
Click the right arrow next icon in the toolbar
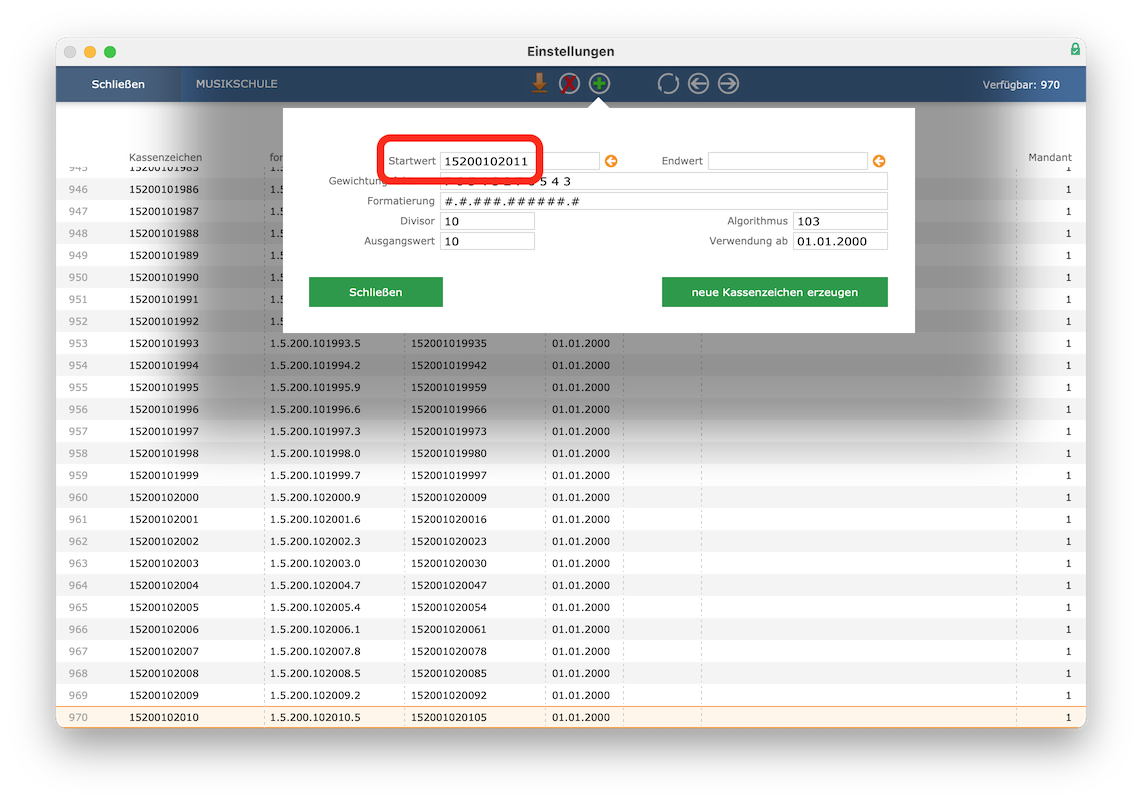728,84
